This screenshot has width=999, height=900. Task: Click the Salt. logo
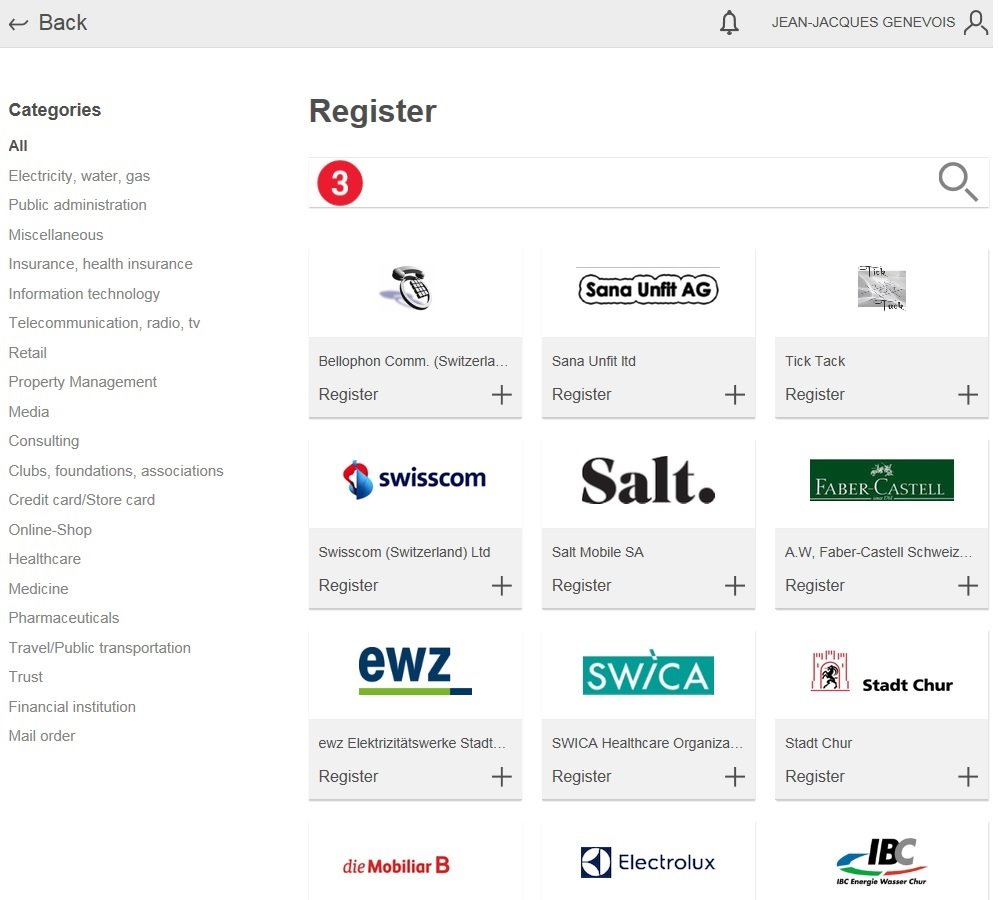649,480
